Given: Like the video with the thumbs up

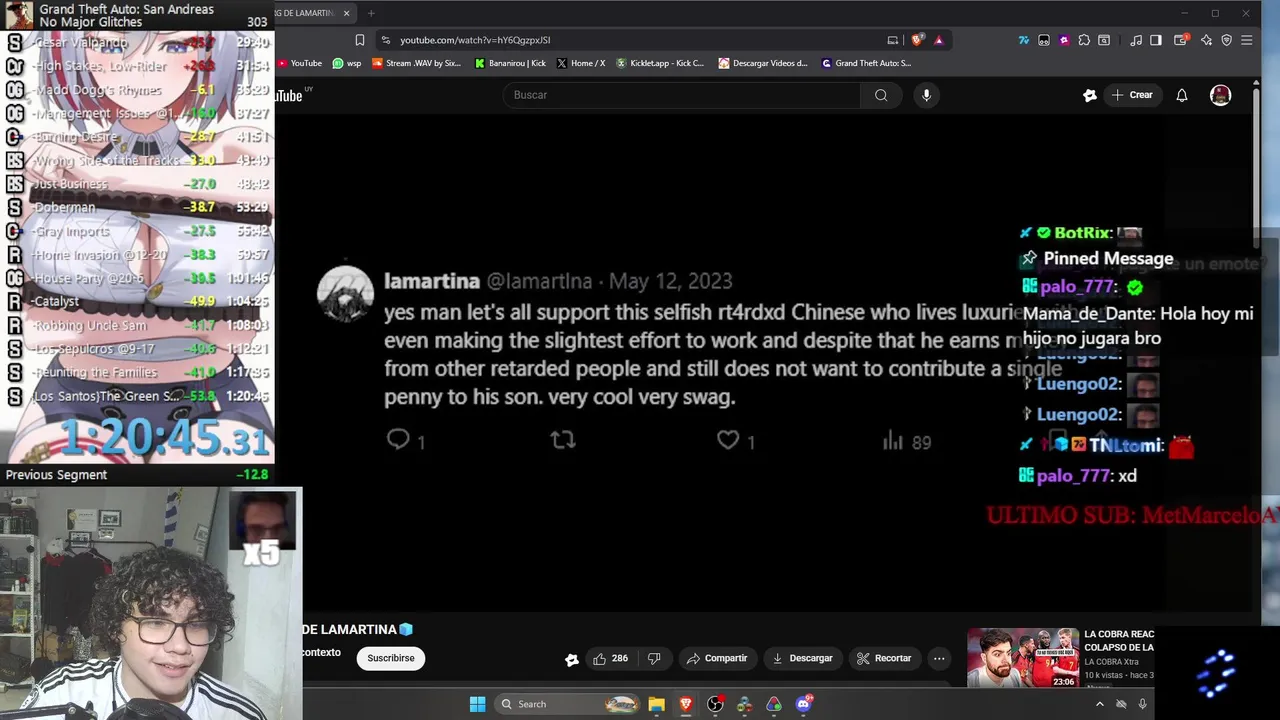Looking at the screenshot, I should [x=610, y=658].
